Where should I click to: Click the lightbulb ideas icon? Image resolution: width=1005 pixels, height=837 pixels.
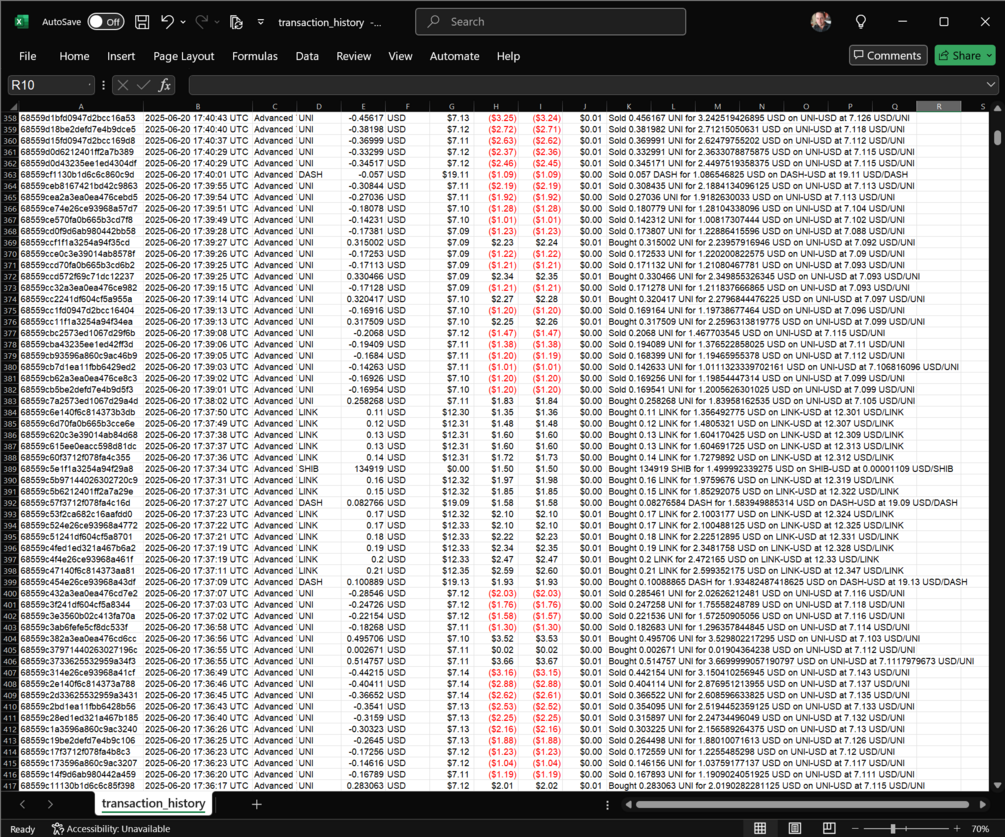(x=861, y=22)
